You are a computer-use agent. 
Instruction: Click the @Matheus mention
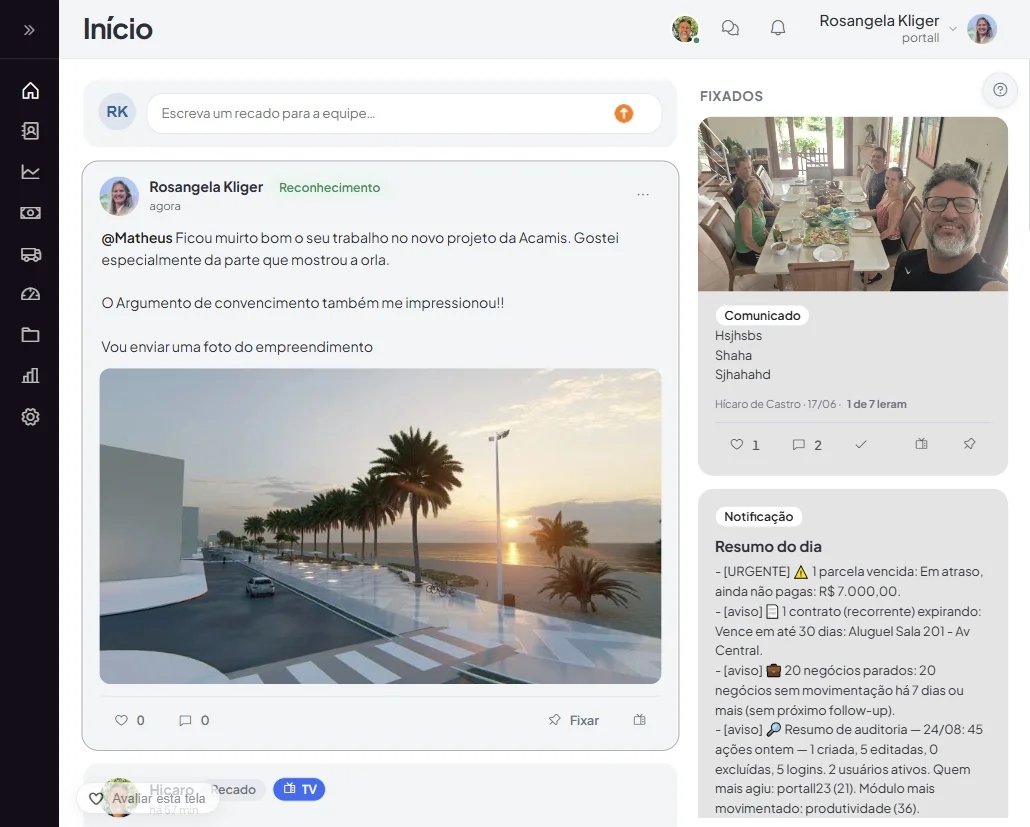click(x=137, y=238)
